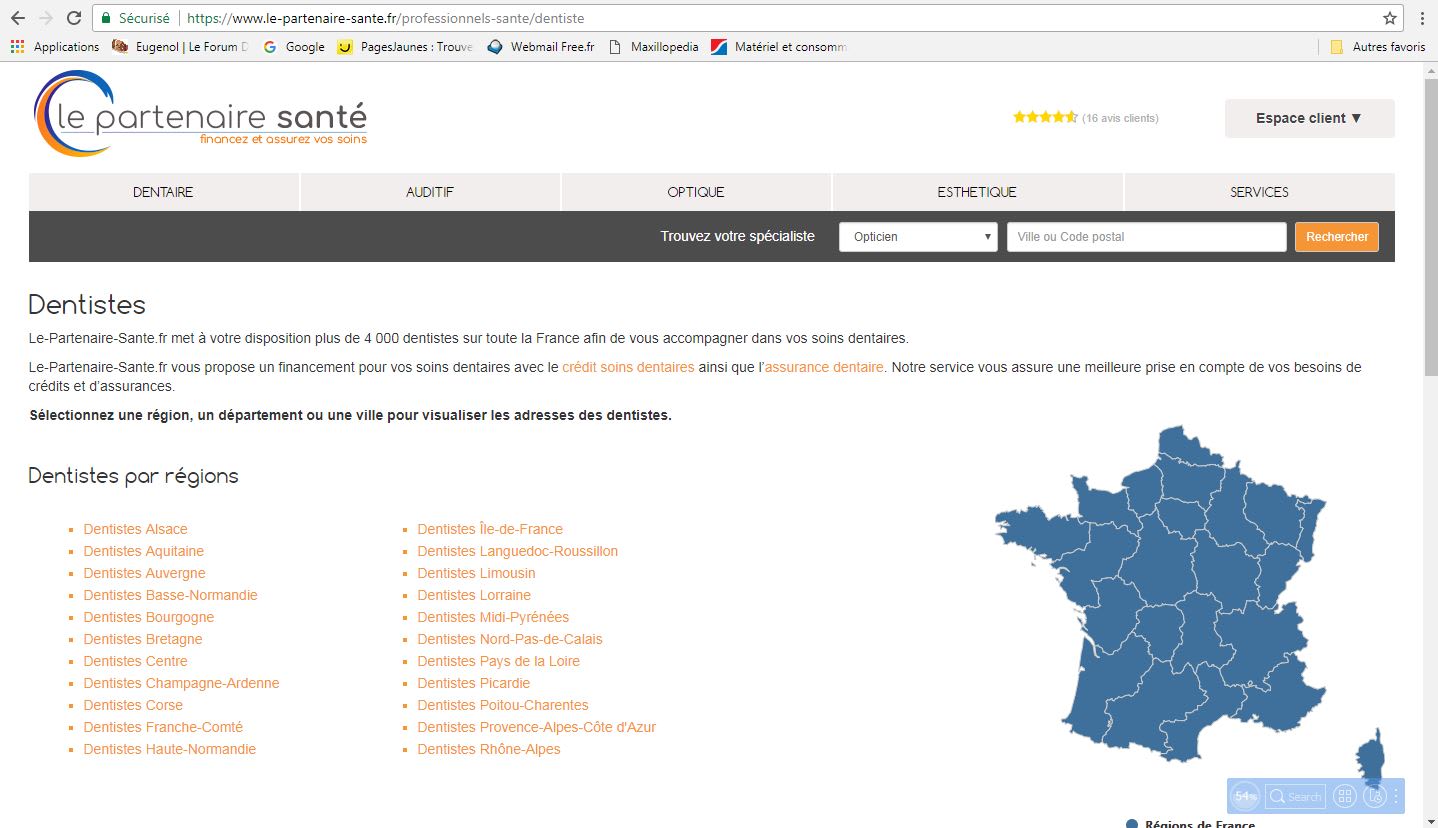
Task: Expand the Opticien specialist dropdown
Action: coord(917,237)
